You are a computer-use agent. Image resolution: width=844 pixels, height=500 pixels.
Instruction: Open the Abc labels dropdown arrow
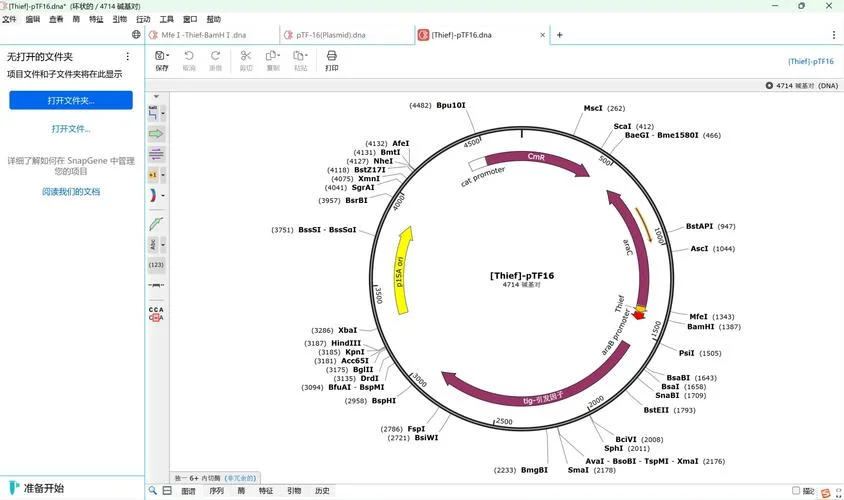[x=163, y=245]
